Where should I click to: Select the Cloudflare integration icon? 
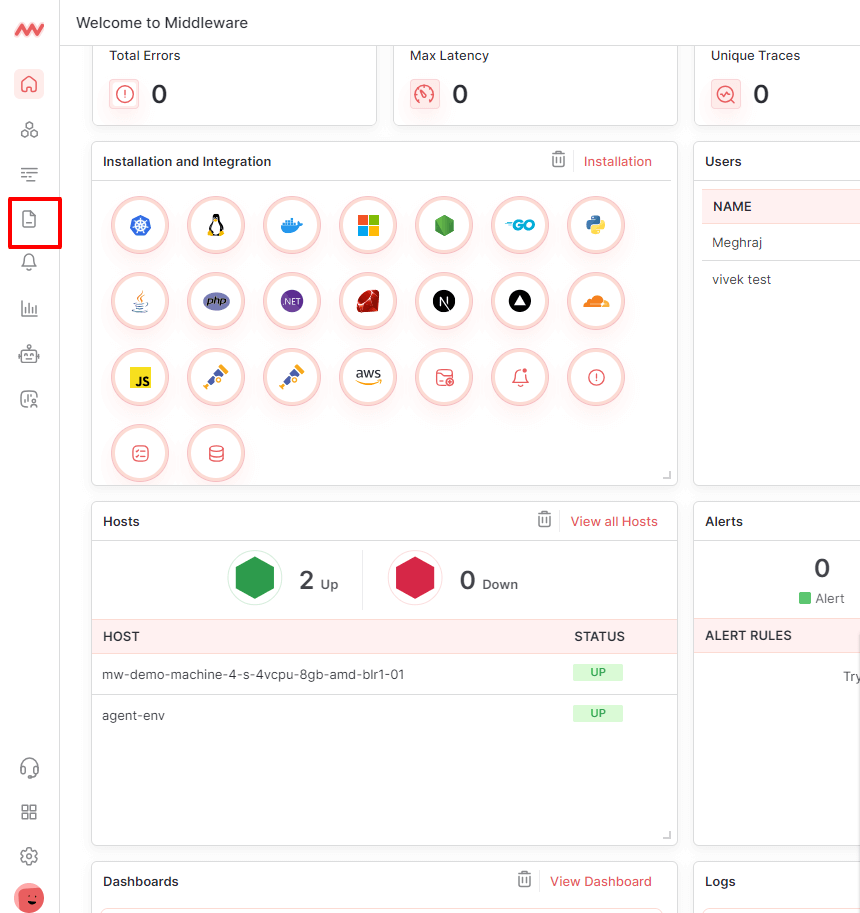point(596,301)
